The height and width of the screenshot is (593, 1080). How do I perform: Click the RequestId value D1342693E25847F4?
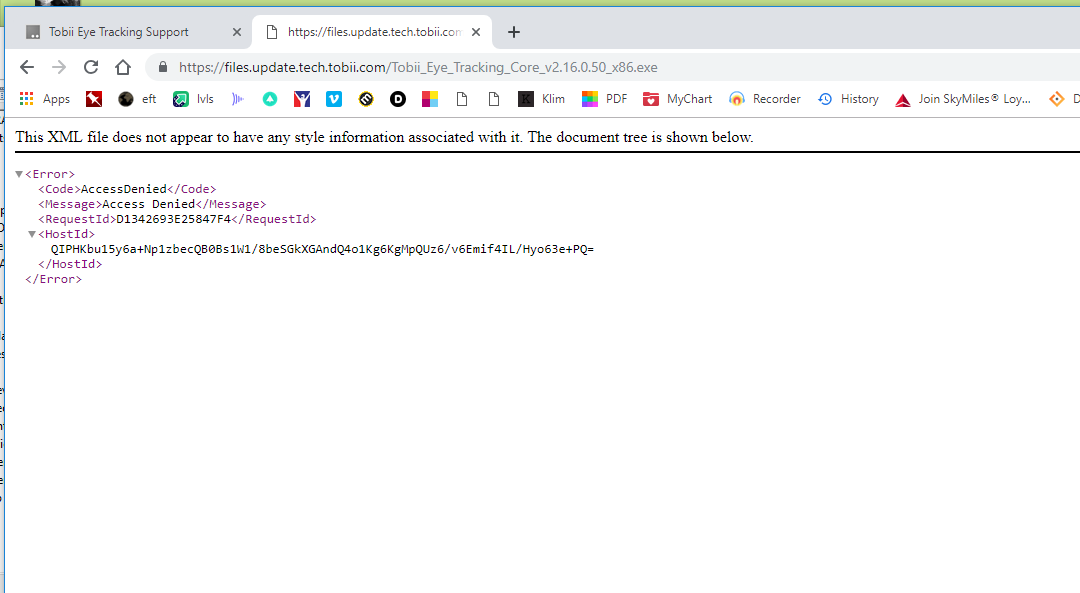pos(174,219)
